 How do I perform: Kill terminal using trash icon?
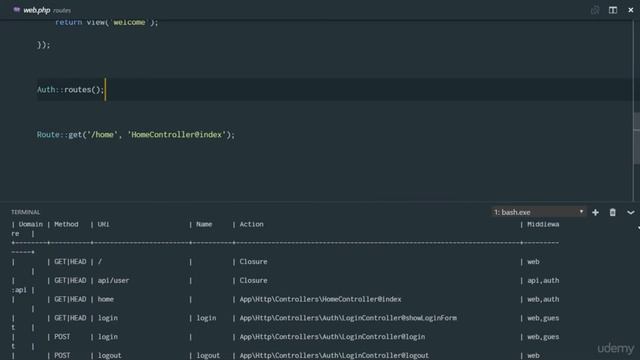click(613, 212)
